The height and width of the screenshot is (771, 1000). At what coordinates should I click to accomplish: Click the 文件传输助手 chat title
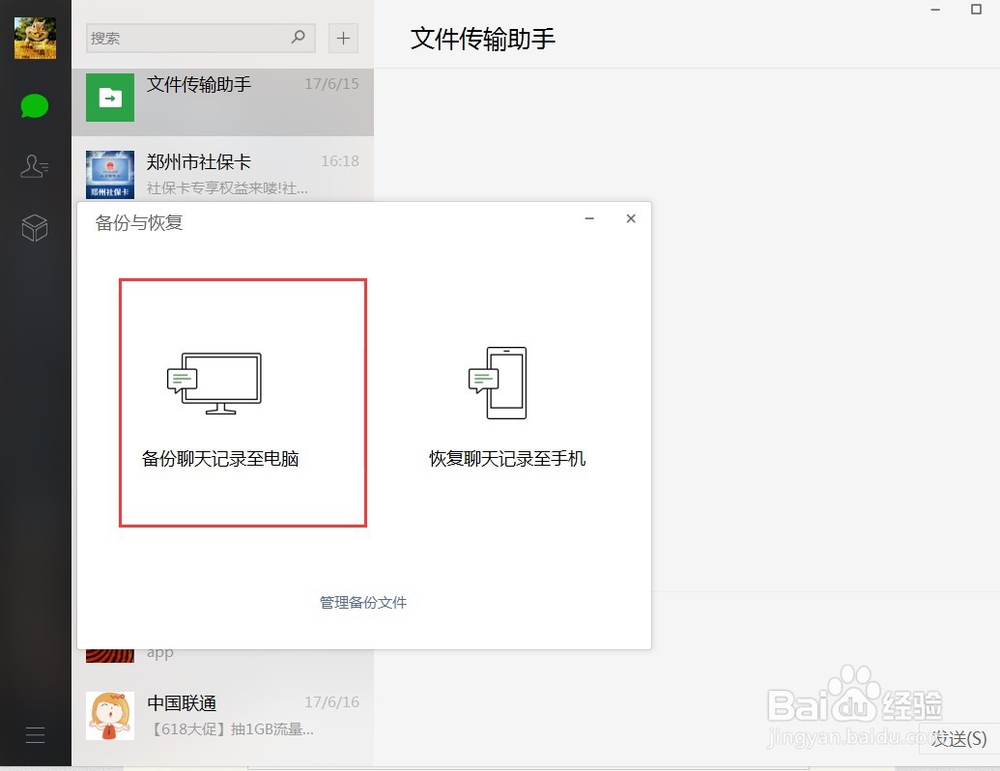(x=483, y=39)
